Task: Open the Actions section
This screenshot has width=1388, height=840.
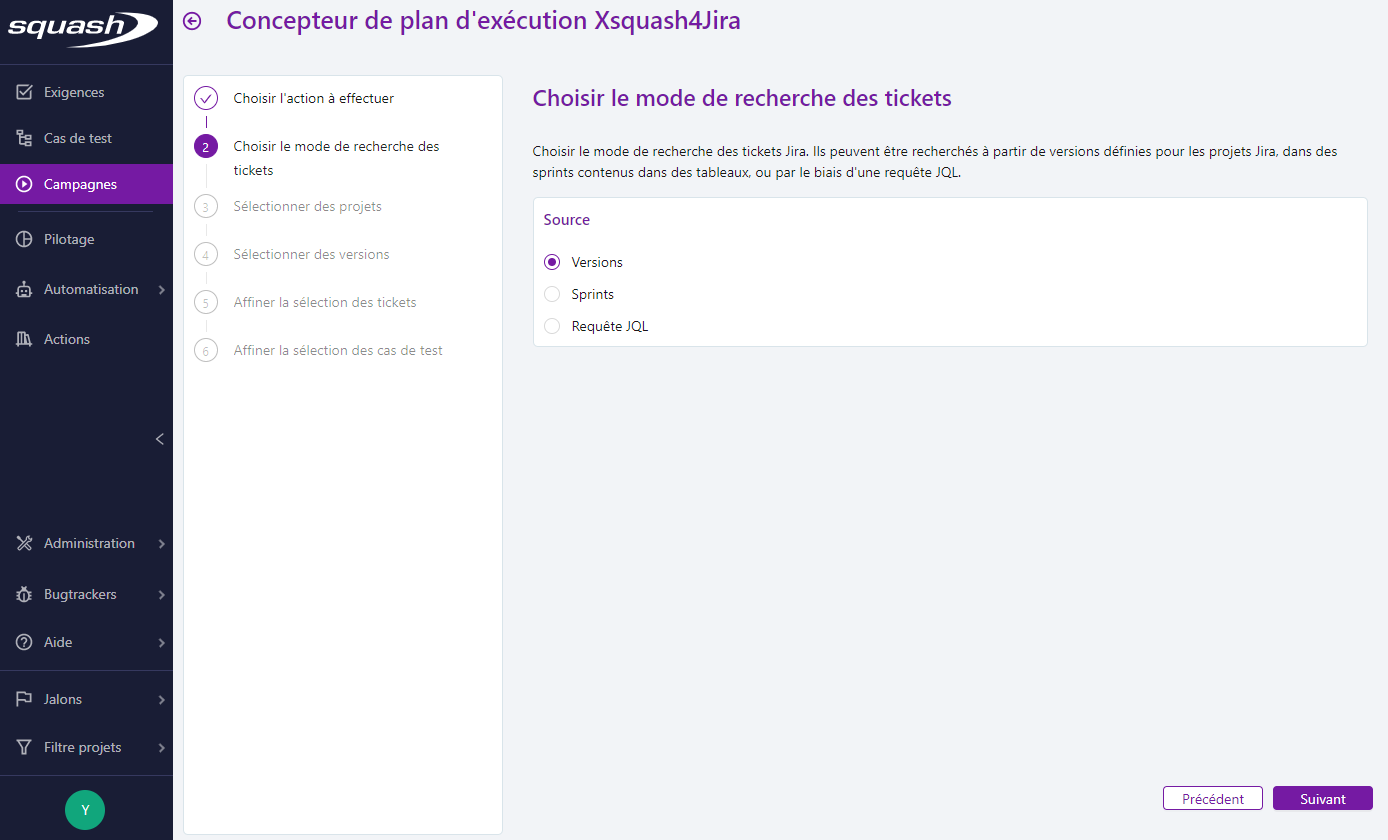Action: click(66, 338)
